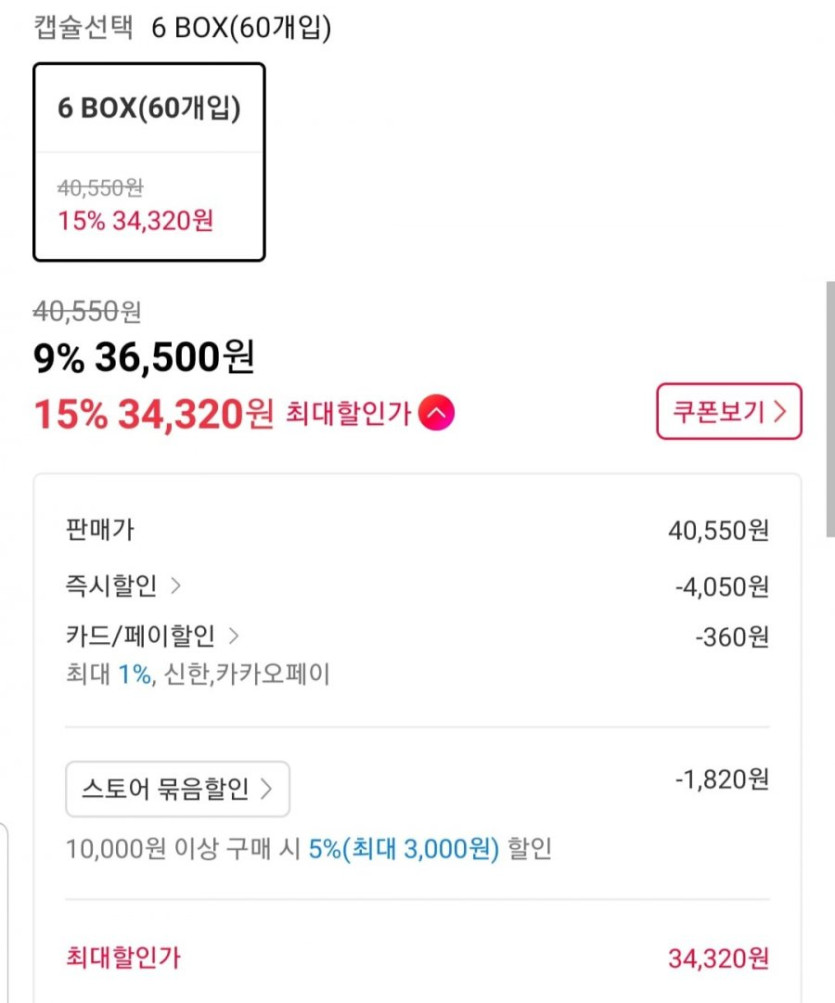
Task: Click the 9% 36,500원 price text
Action: 145,357
